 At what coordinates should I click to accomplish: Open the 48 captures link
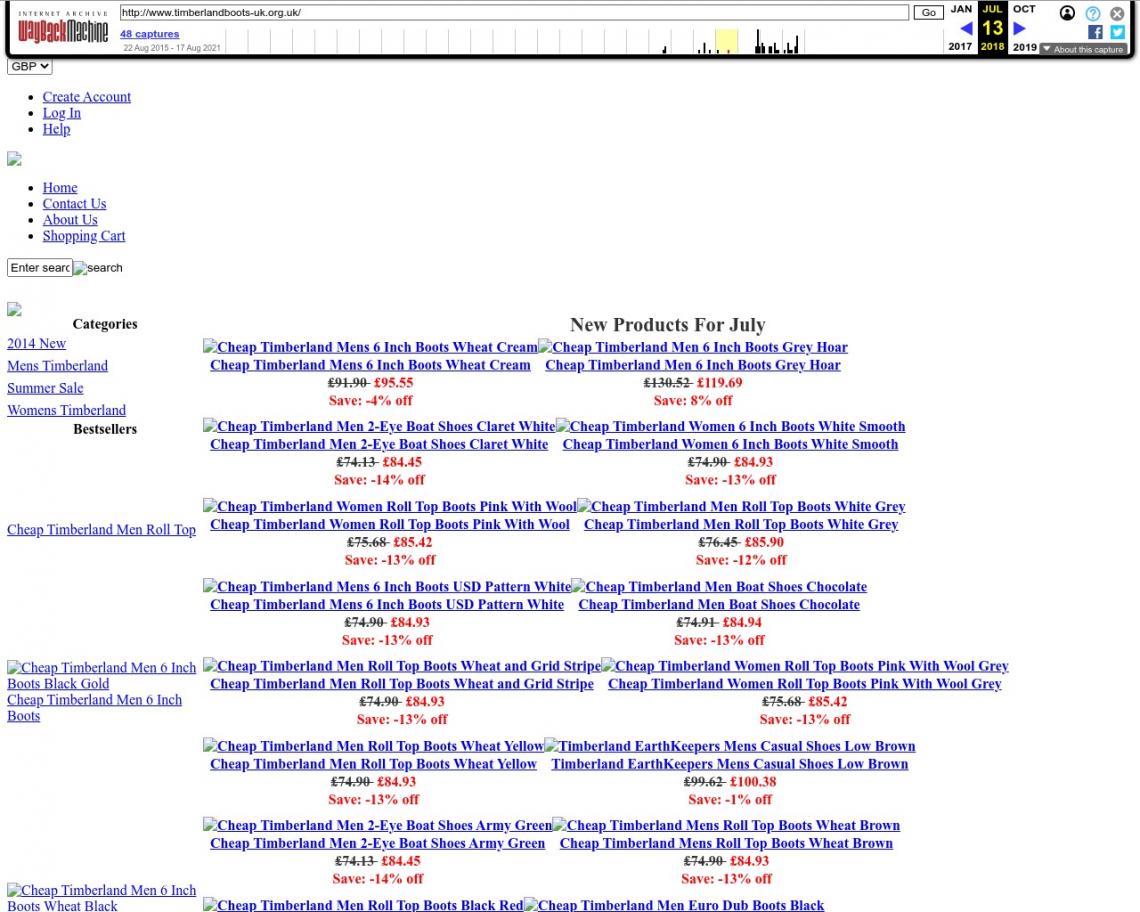[149, 33]
